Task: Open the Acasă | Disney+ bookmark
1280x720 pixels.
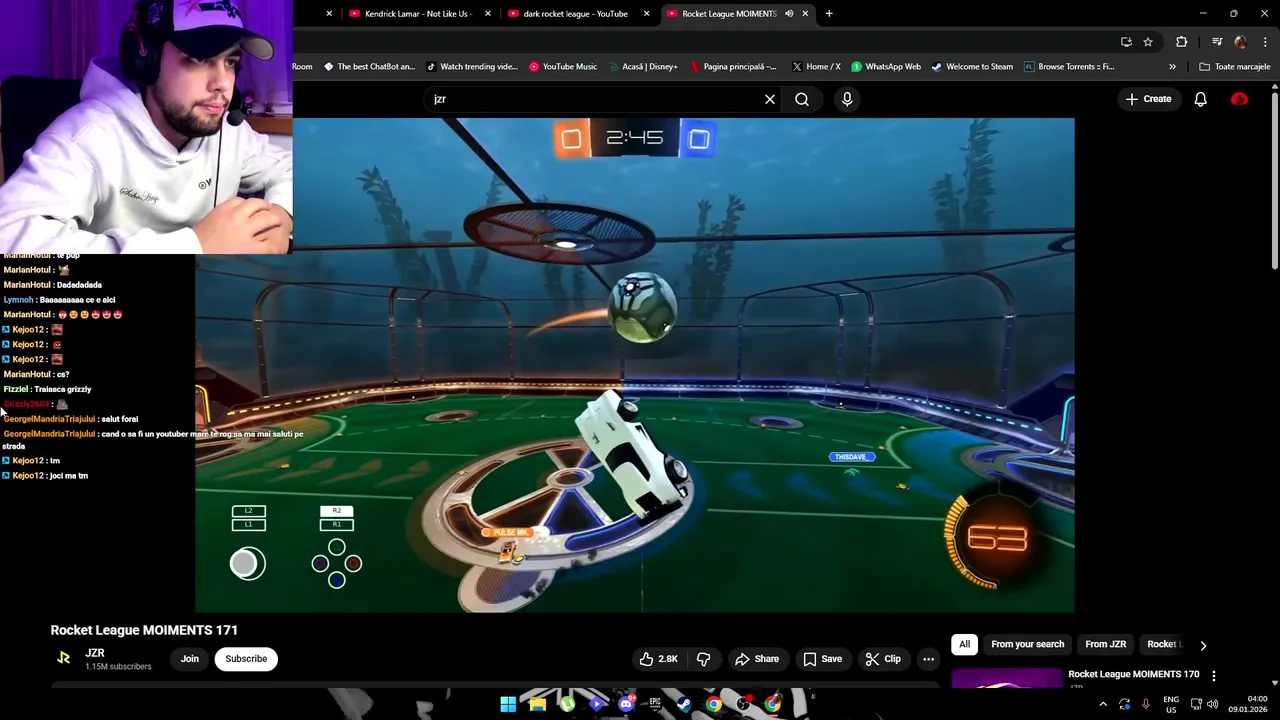Action: point(642,67)
